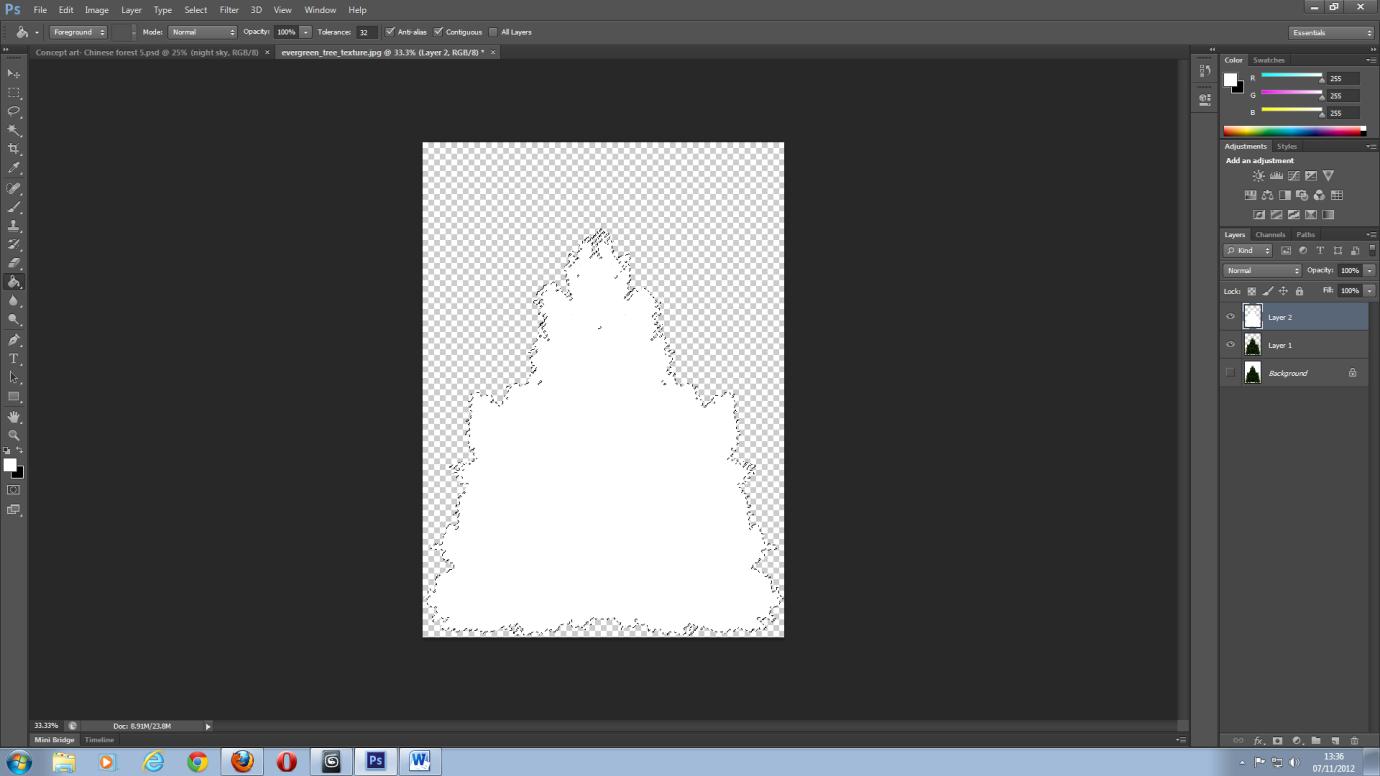
Task: Switch to the Channels tab
Action: click(1270, 234)
